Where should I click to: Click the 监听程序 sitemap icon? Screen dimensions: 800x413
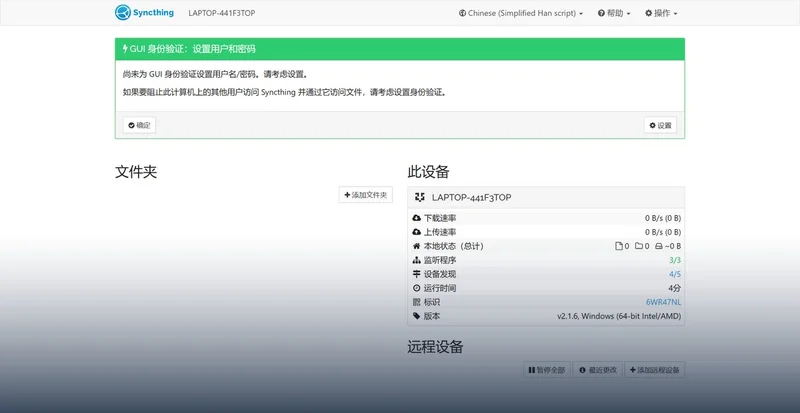point(416,260)
